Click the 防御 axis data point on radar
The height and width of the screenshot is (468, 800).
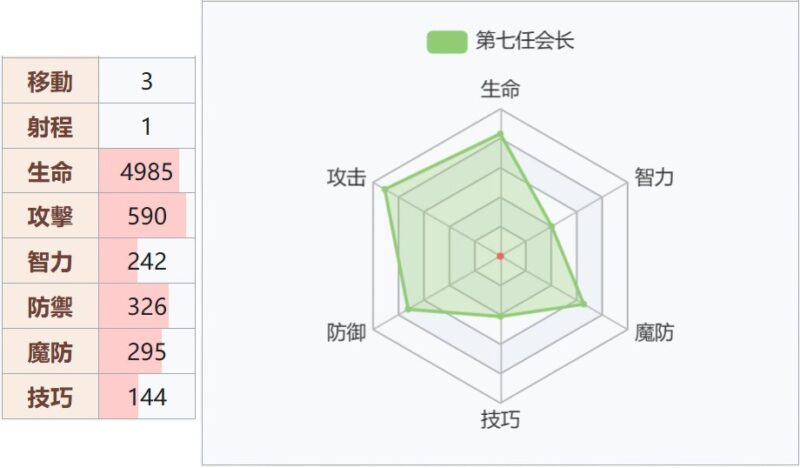coord(408,309)
